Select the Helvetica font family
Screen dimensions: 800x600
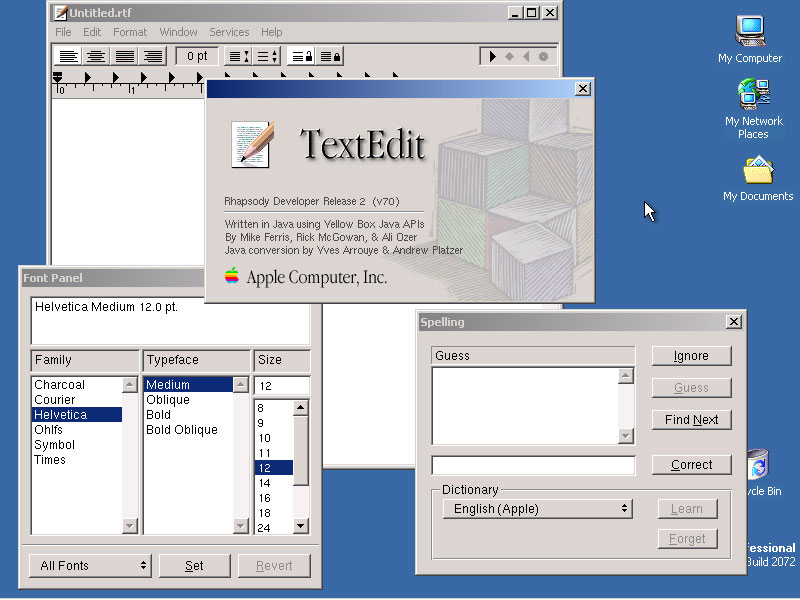click(x=77, y=415)
